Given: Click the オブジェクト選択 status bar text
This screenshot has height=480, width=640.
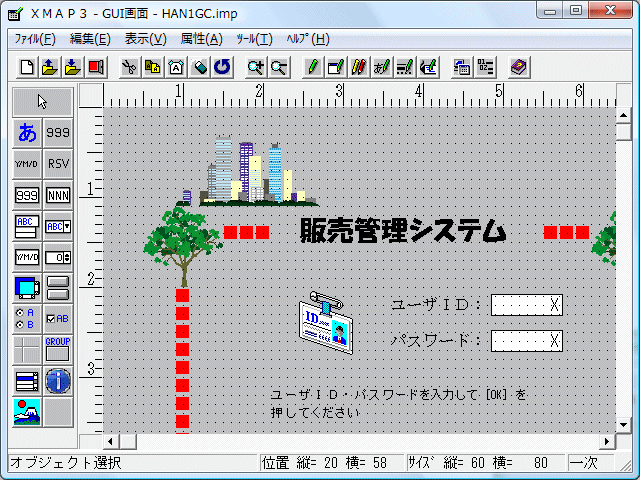Looking at the screenshot, I should (66, 462).
